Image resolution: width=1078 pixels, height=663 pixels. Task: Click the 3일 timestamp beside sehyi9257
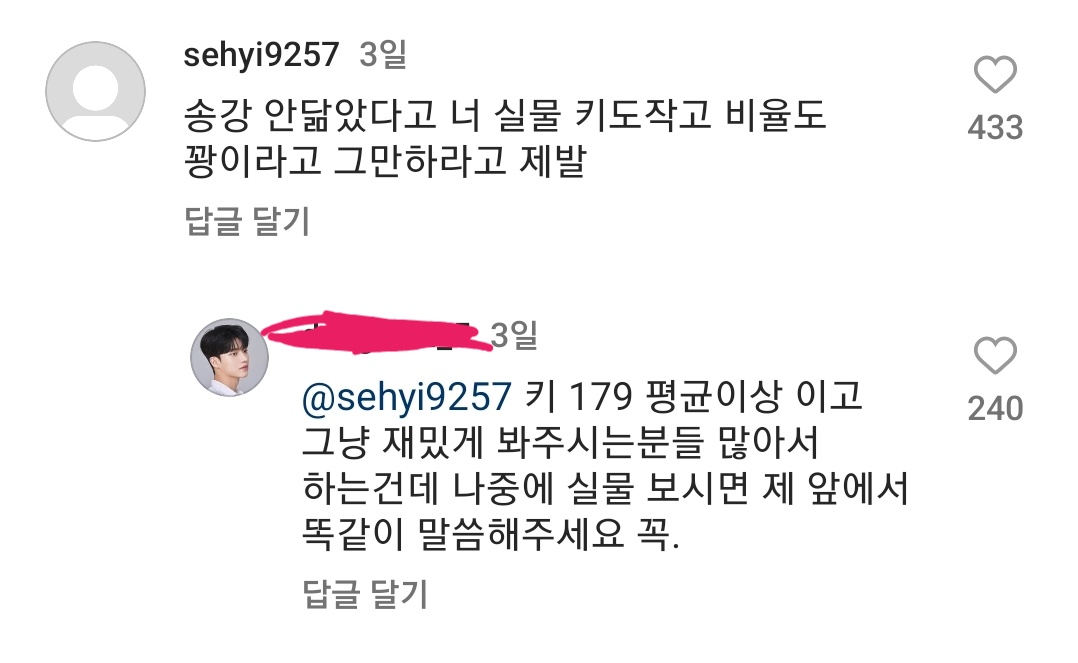click(383, 54)
